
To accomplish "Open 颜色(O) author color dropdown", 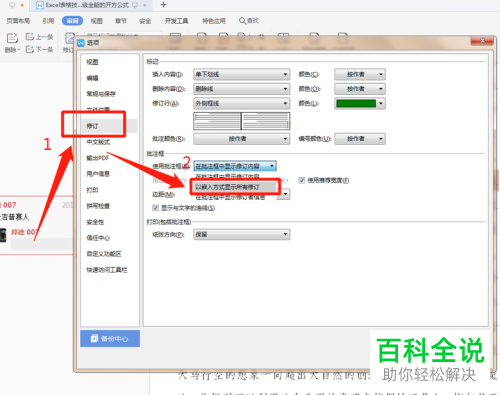I will pyautogui.click(x=360, y=89).
